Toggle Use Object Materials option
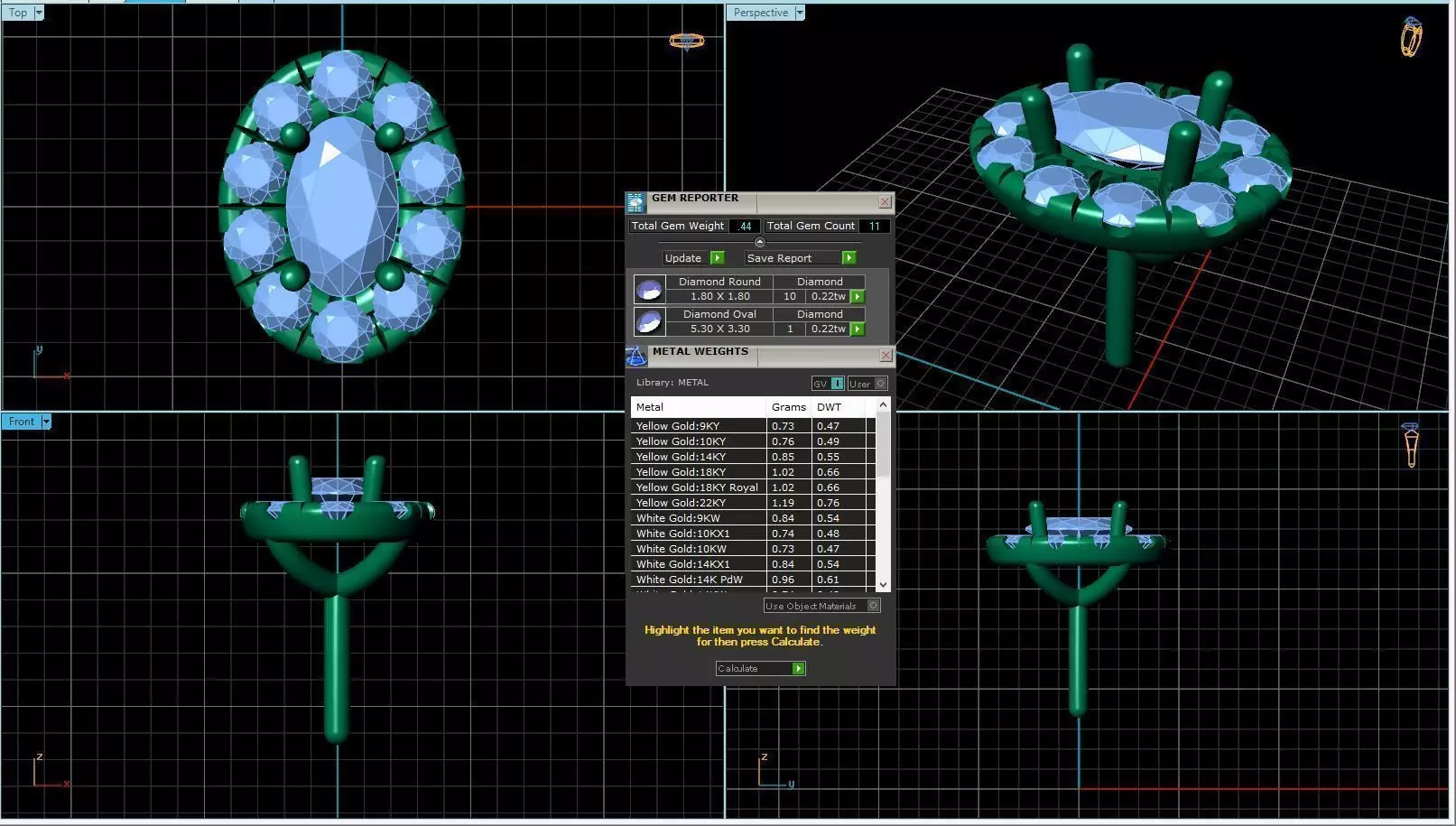This screenshot has width=1456, height=826. [x=821, y=606]
